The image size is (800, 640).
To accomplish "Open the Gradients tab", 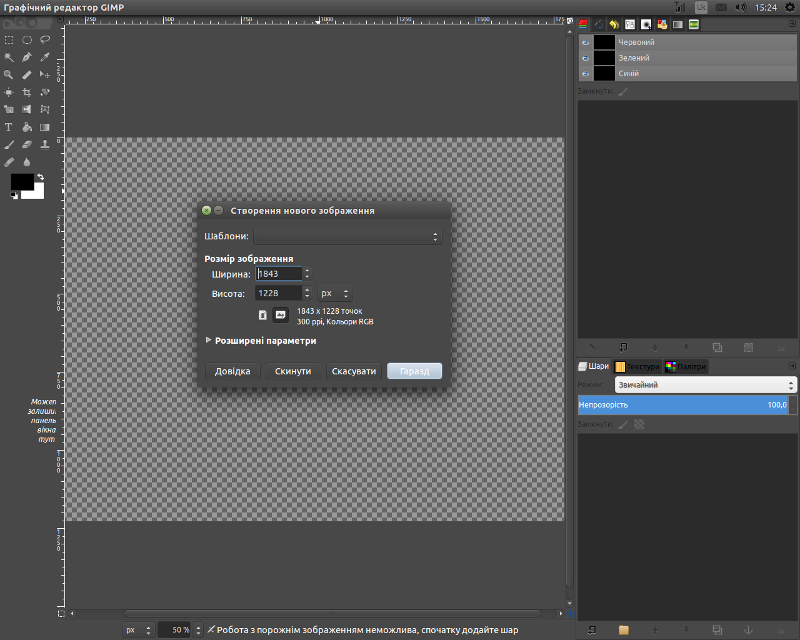I will (x=678, y=24).
